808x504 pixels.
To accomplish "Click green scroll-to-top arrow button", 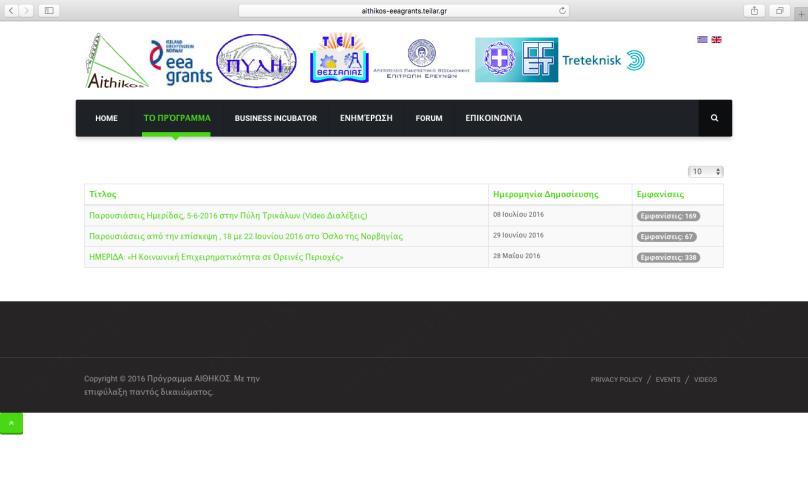I will tap(11, 423).
